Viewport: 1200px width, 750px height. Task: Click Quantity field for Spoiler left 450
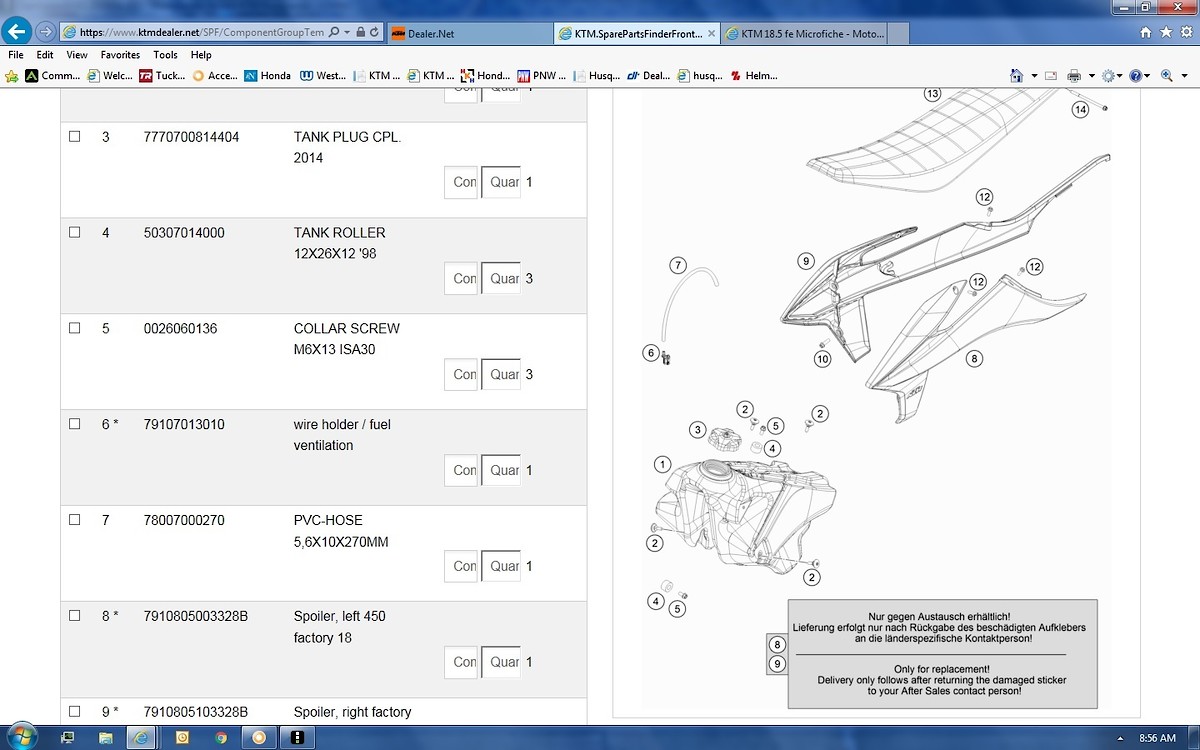pos(501,662)
